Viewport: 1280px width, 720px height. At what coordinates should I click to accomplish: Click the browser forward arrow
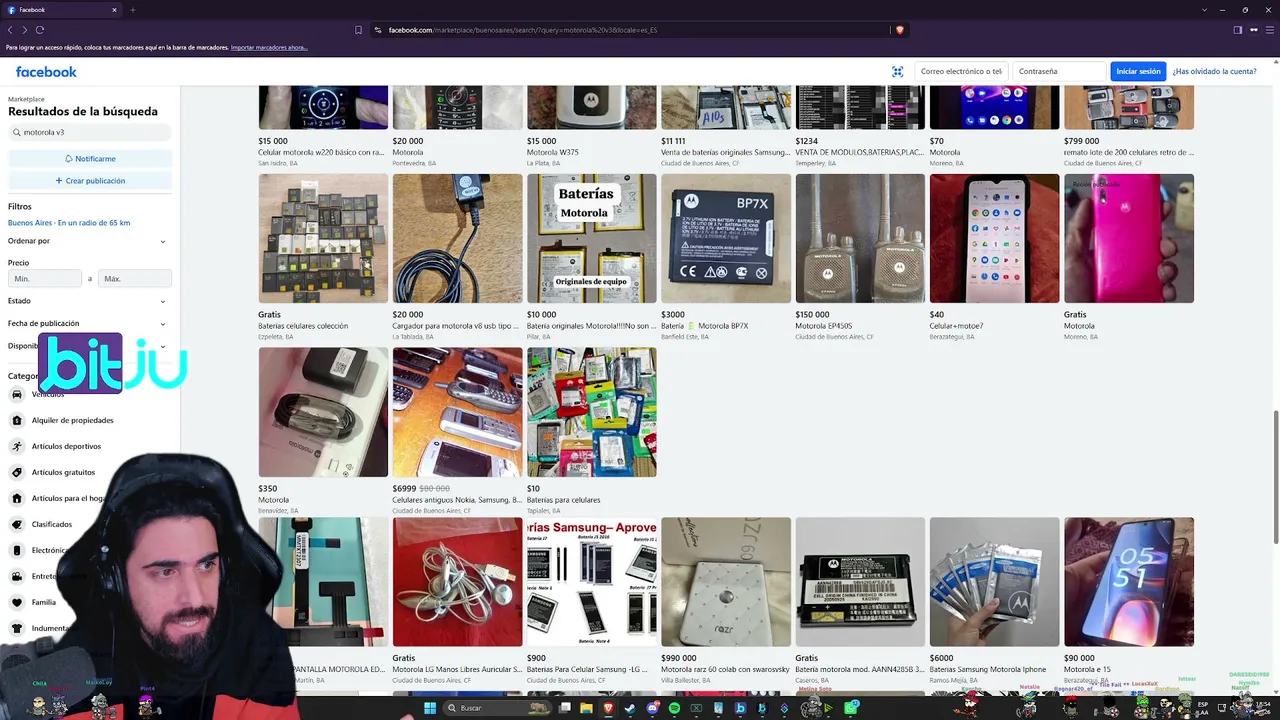click(x=25, y=30)
